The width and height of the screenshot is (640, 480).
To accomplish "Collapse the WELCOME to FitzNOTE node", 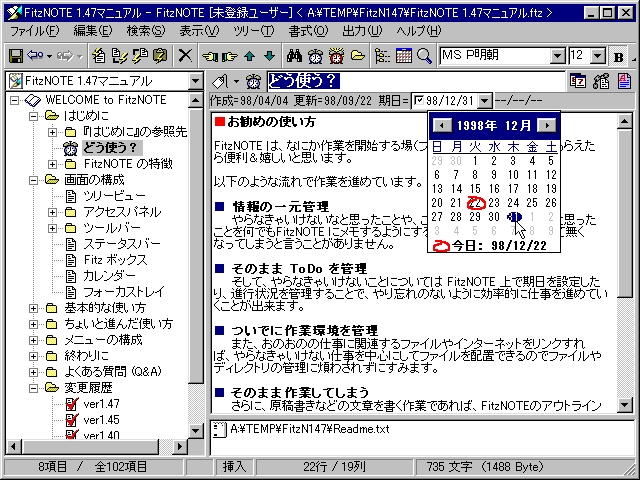I will coord(15,100).
